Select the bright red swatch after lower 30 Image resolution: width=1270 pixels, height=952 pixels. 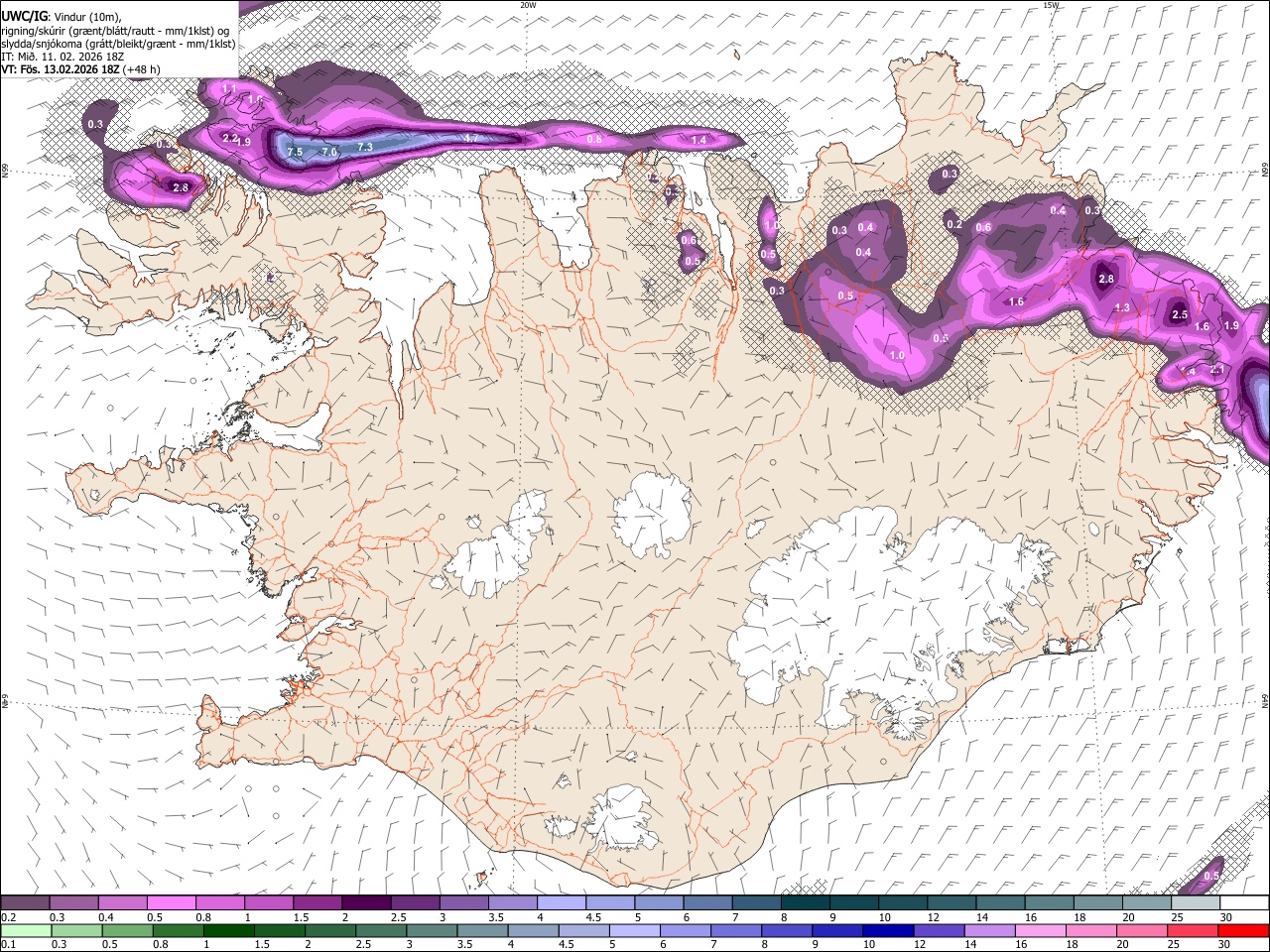tap(1244, 930)
